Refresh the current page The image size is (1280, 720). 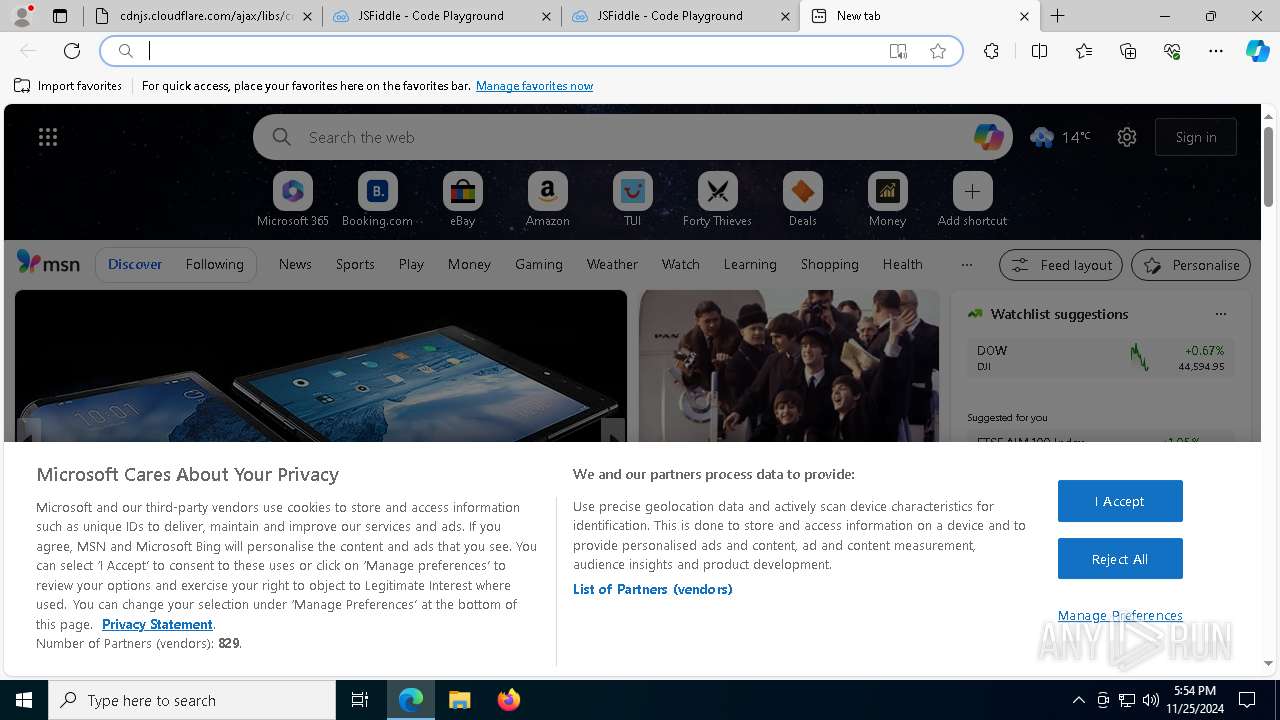point(72,51)
